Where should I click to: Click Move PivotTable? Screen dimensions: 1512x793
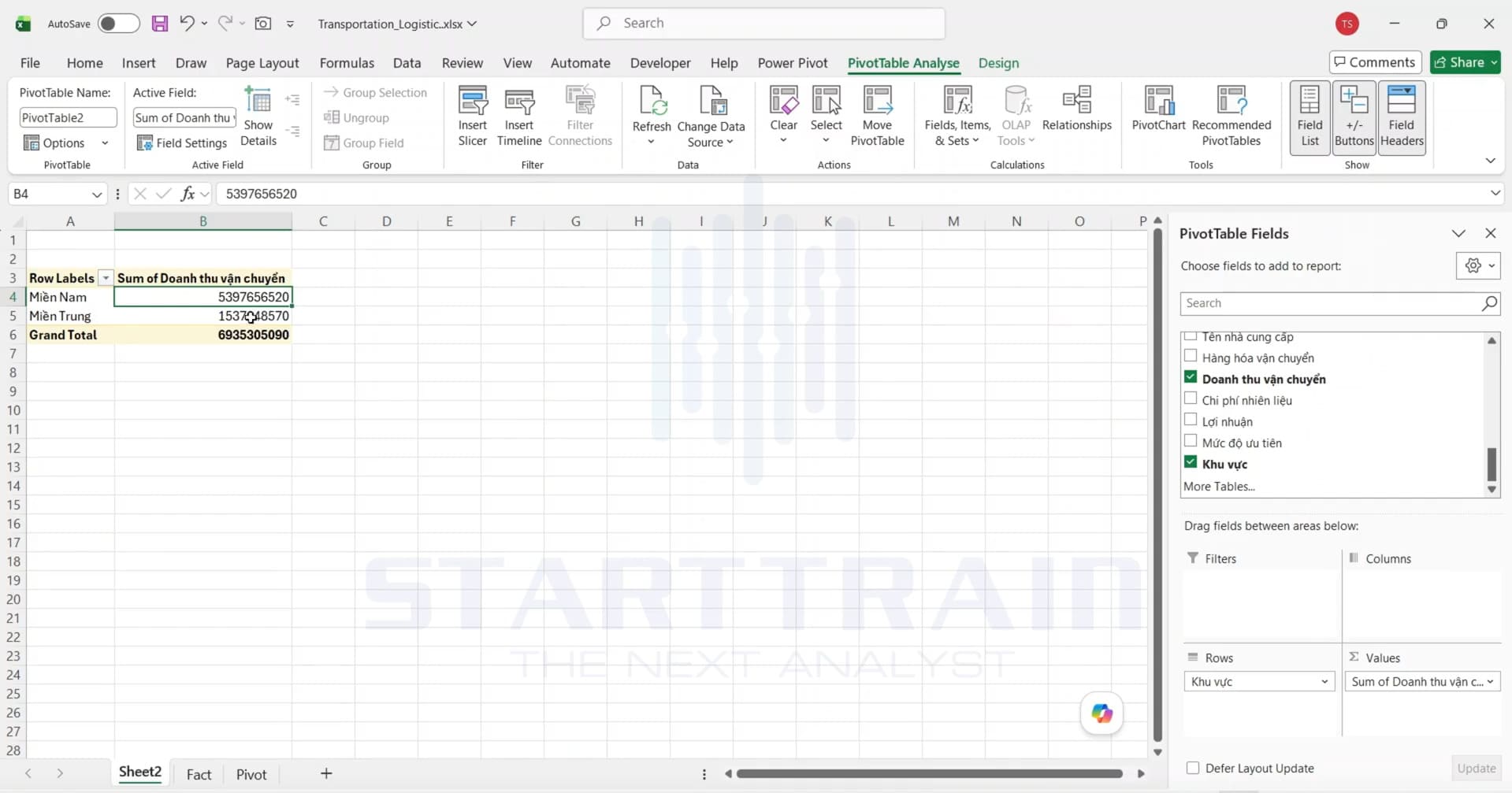pos(877,117)
